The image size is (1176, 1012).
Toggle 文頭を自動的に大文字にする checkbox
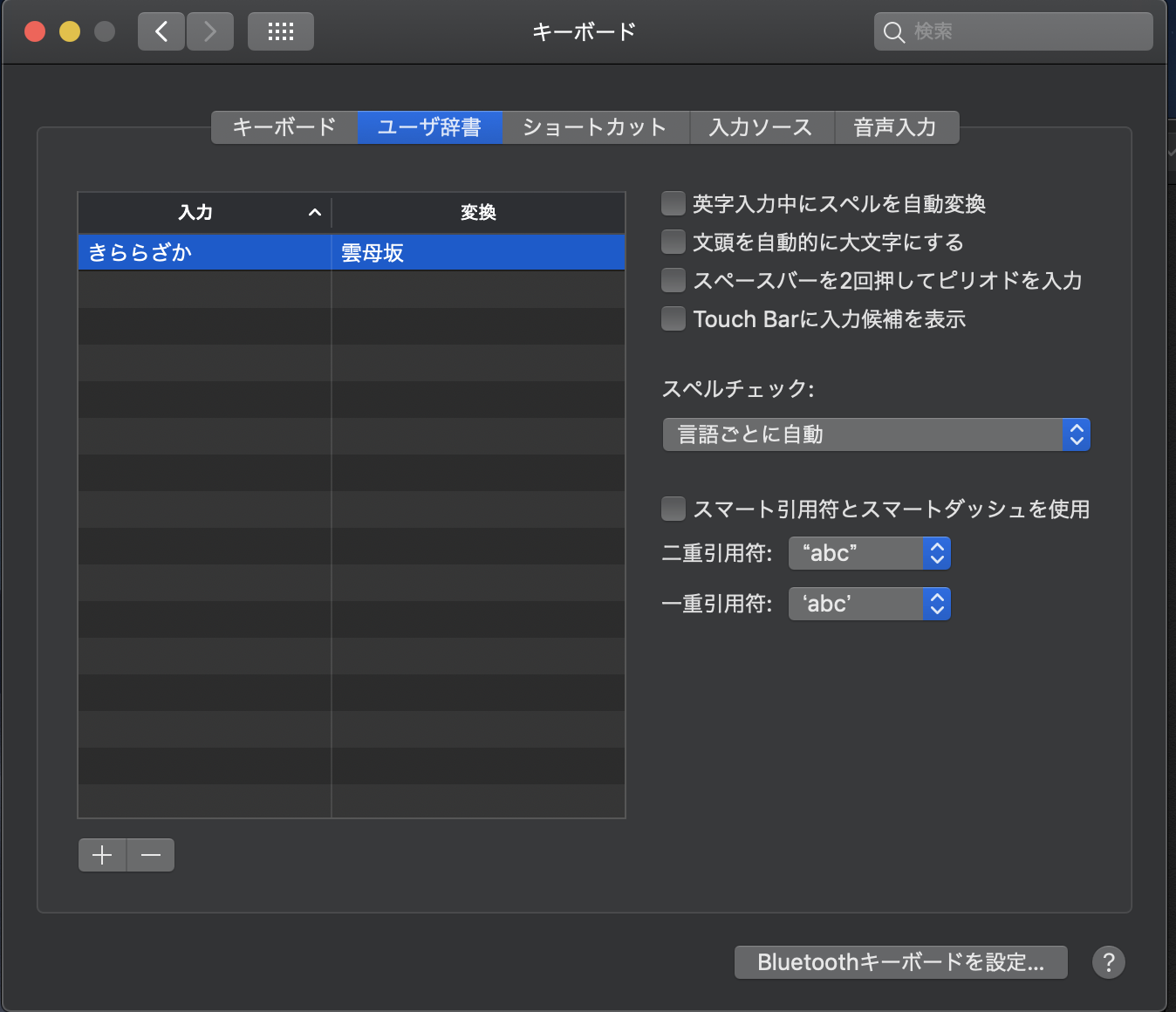tap(673, 242)
